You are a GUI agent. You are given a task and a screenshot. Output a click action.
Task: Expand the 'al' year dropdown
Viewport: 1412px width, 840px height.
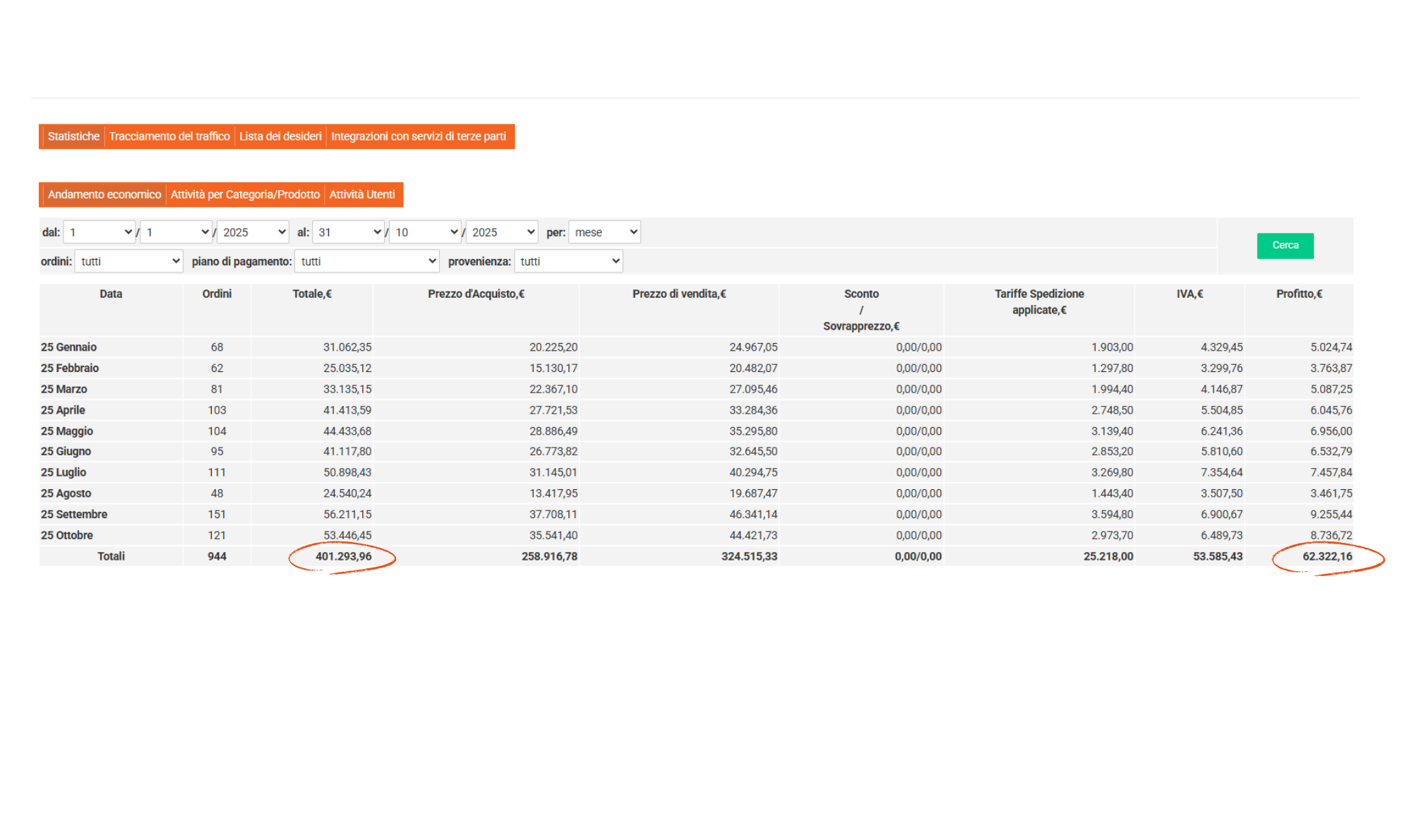[502, 232]
